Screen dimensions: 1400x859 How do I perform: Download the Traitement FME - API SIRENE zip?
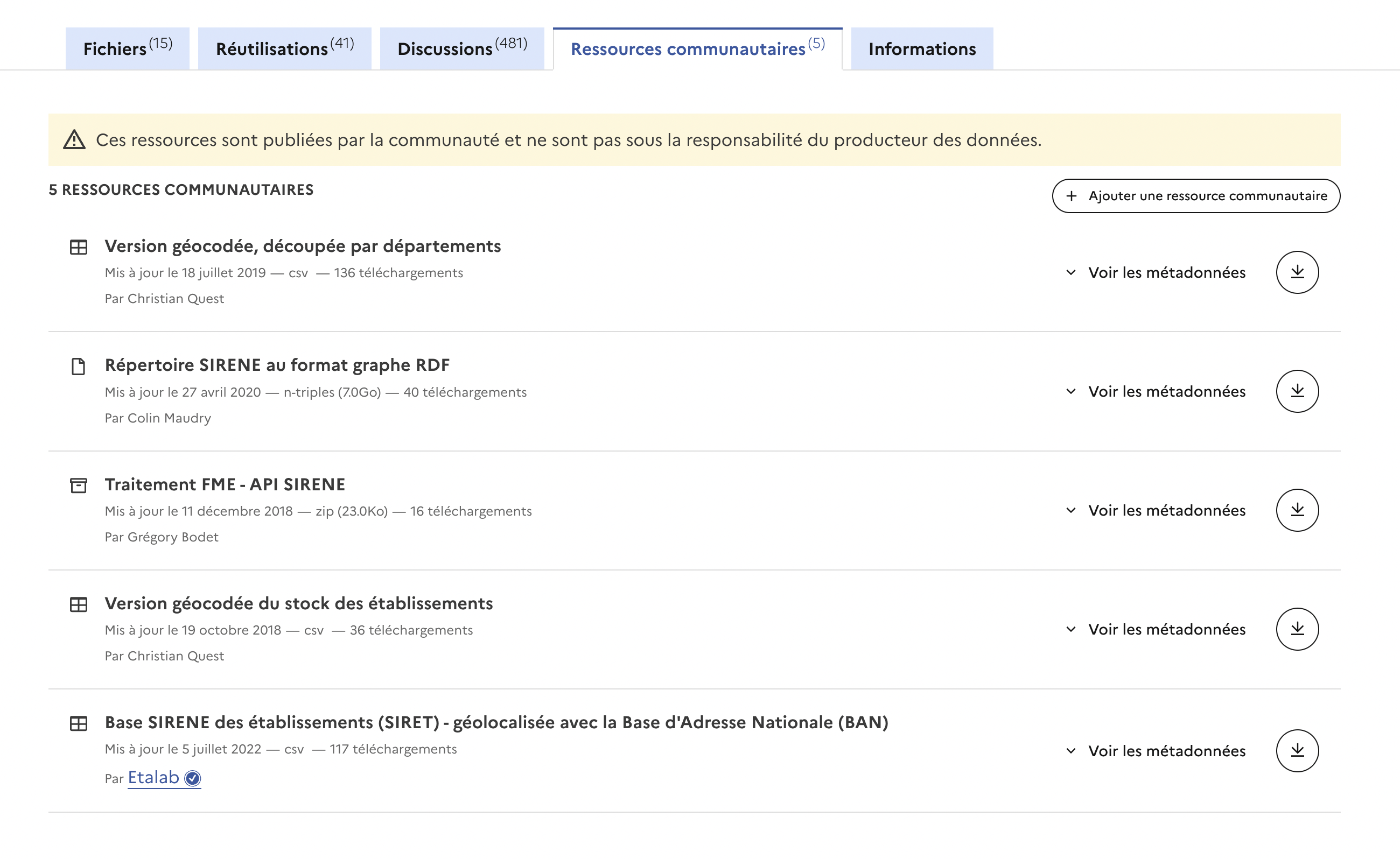coord(1297,510)
